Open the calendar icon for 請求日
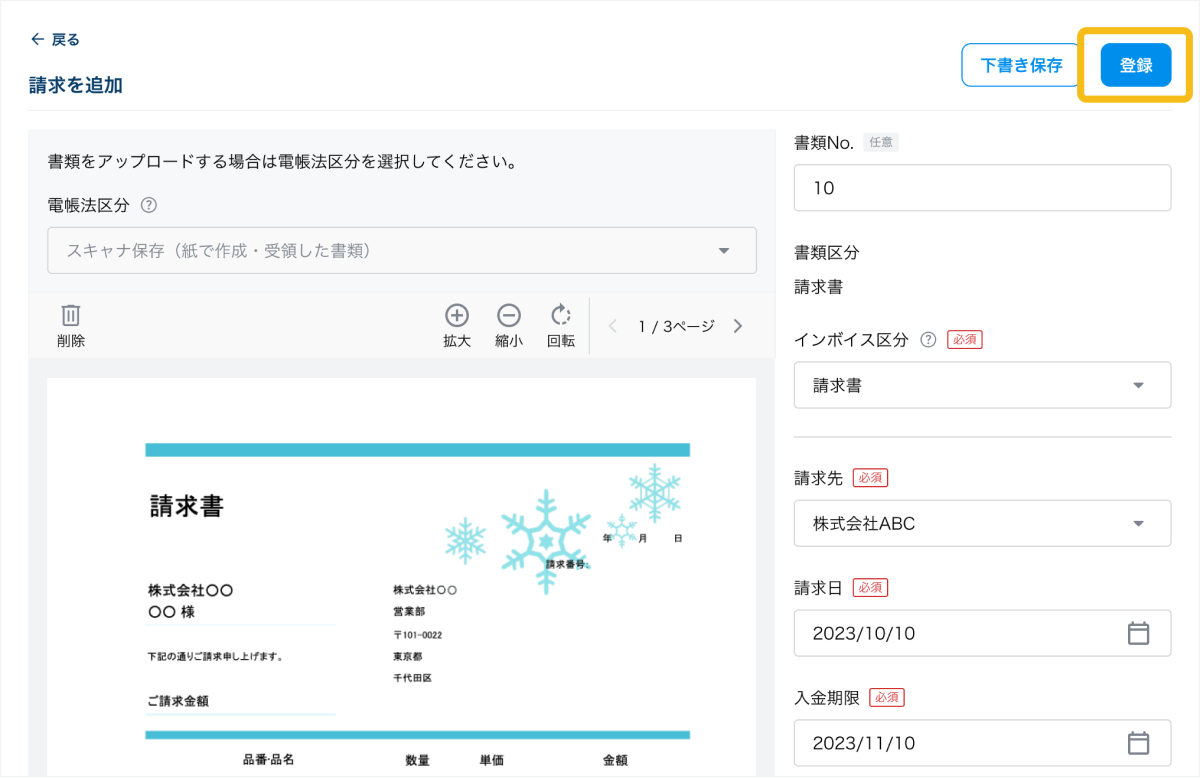Image resolution: width=1200 pixels, height=778 pixels. tap(1138, 633)
